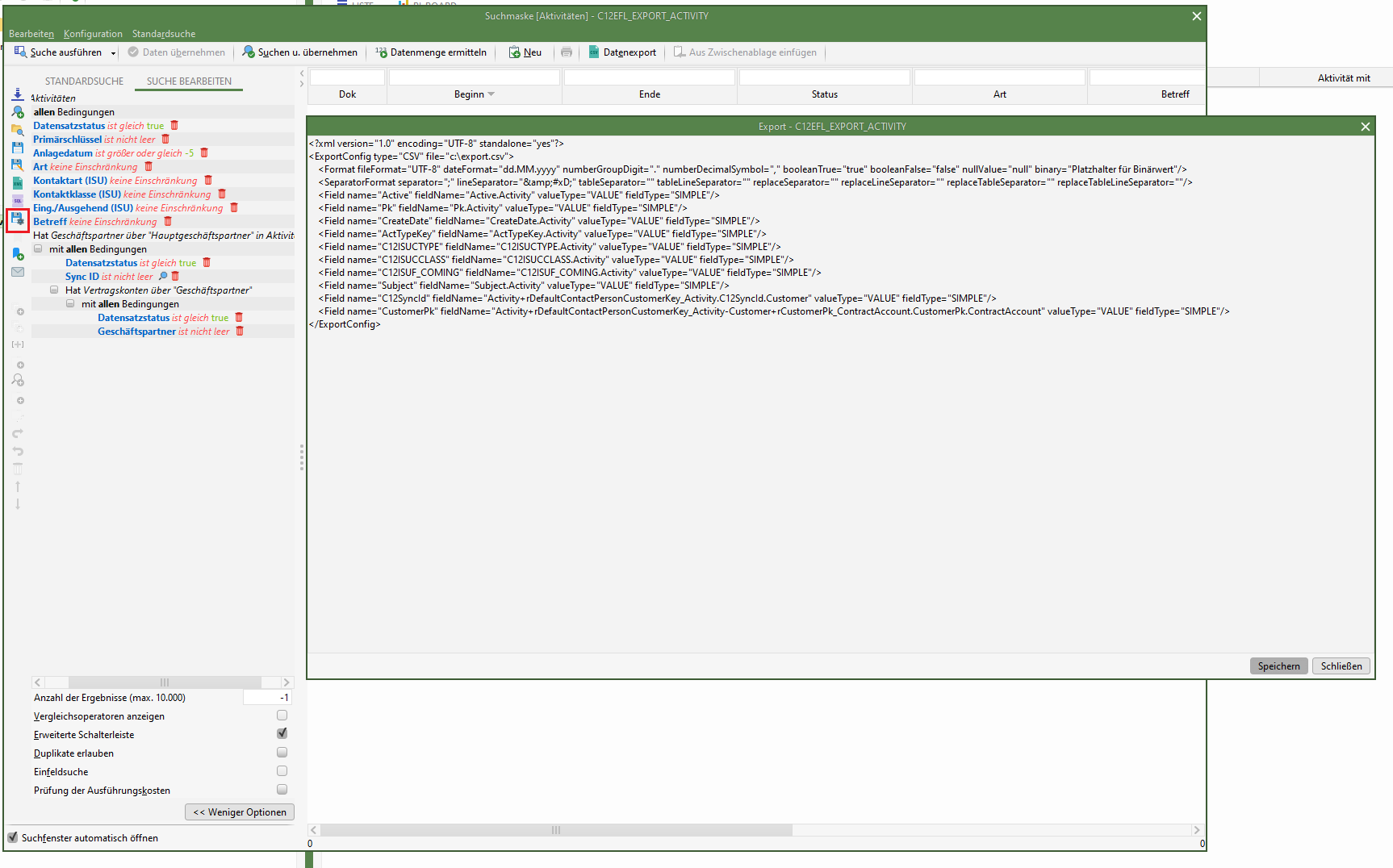Collapse the Hat Vertragskonten tree node

pos(54,290)
